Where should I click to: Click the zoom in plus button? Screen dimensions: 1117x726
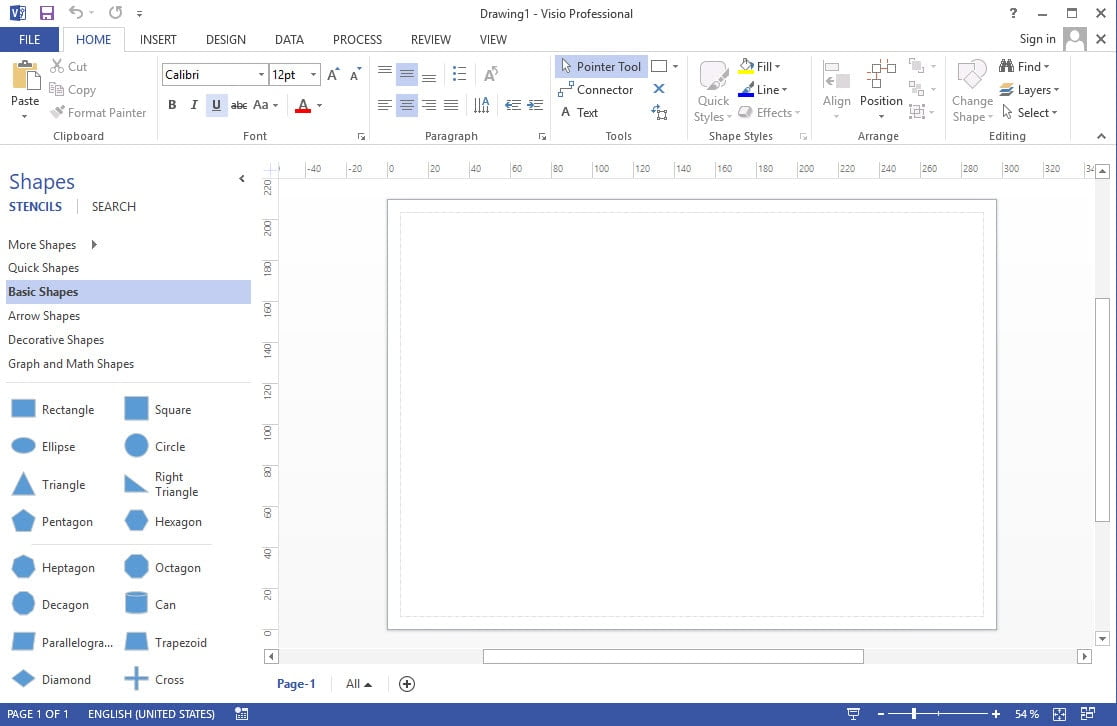[996, 714]
